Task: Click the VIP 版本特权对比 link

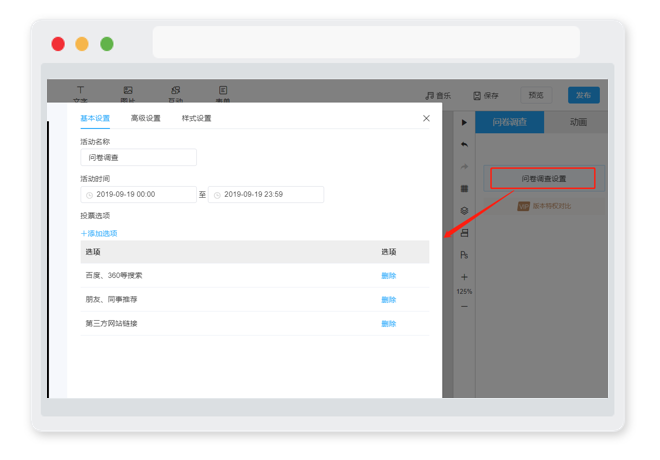Action: coord(544,206)
